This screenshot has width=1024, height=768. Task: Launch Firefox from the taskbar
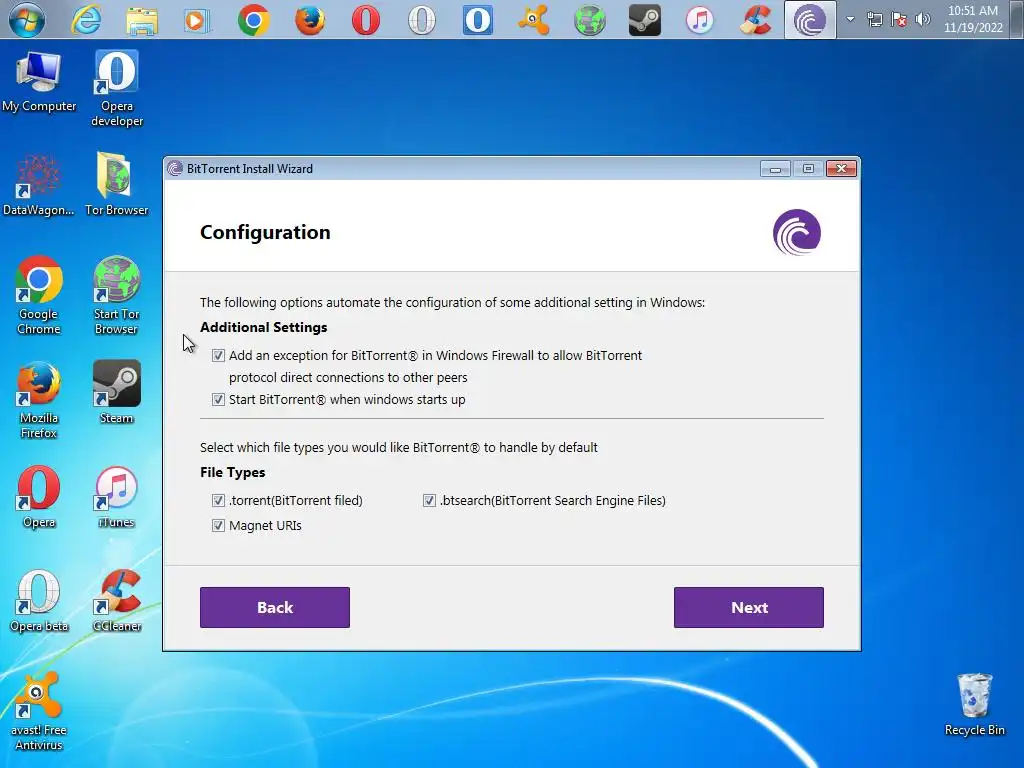pos(310,20)
